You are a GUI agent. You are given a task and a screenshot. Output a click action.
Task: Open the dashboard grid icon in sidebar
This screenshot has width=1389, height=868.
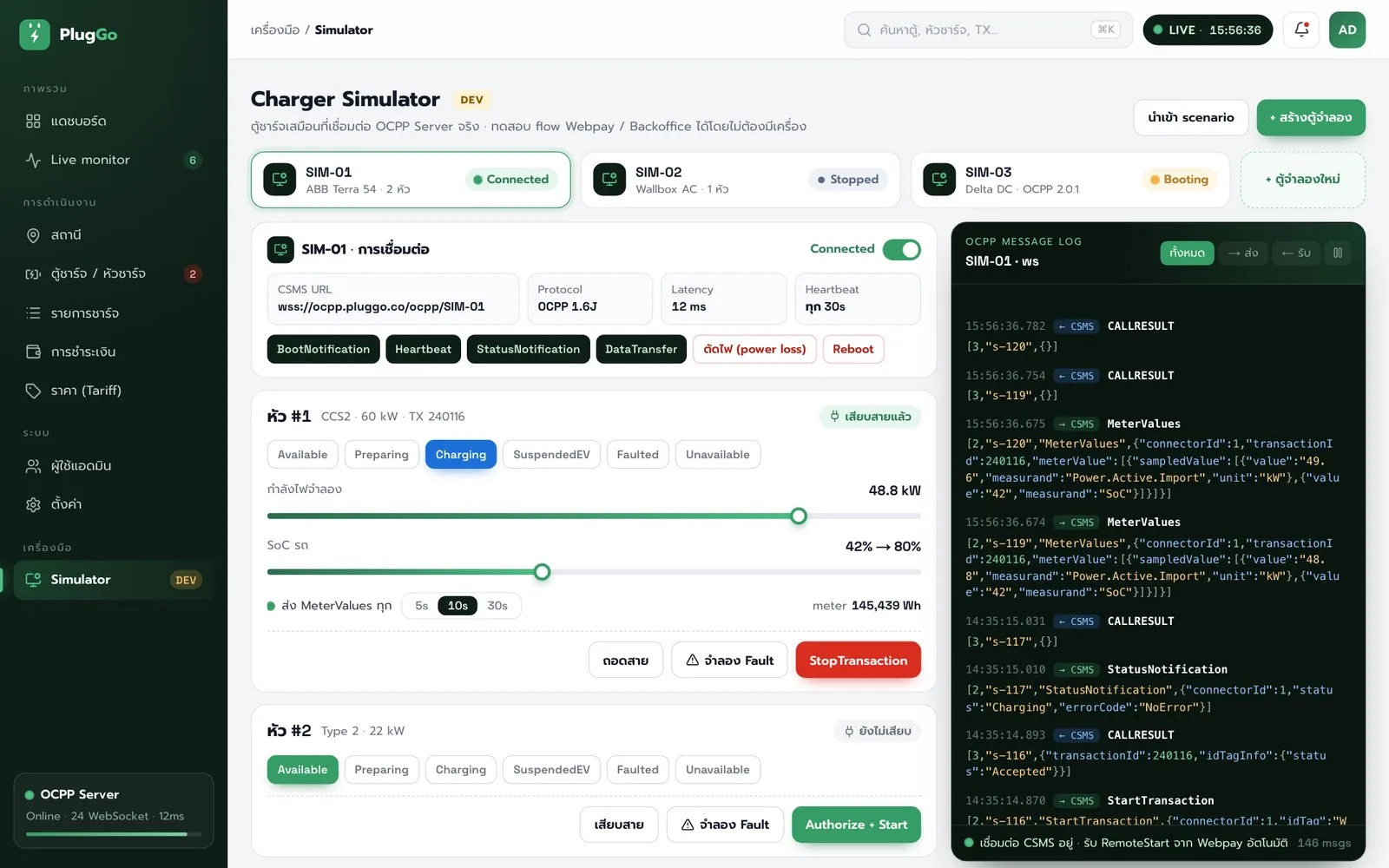(33, 121)
